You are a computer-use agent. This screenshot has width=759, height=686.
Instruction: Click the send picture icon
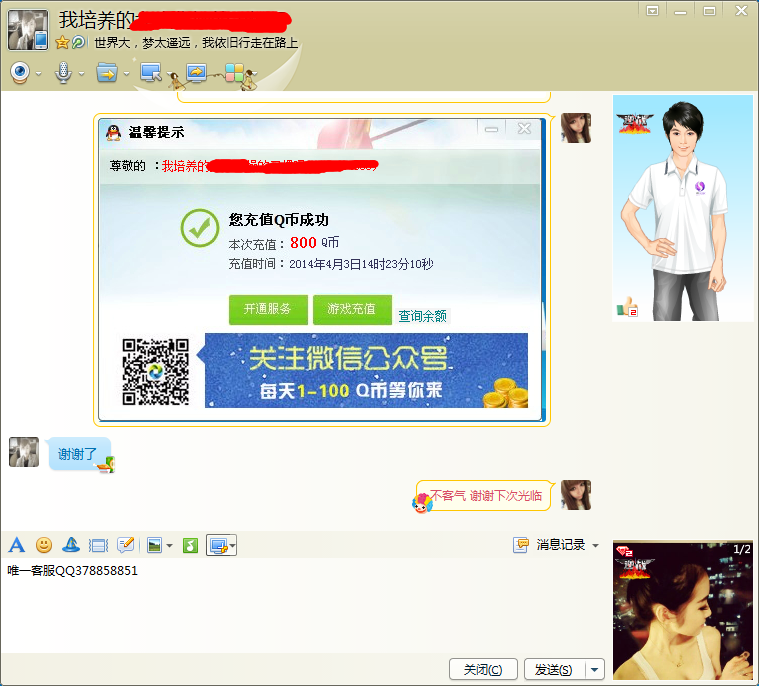coord(154,546)
